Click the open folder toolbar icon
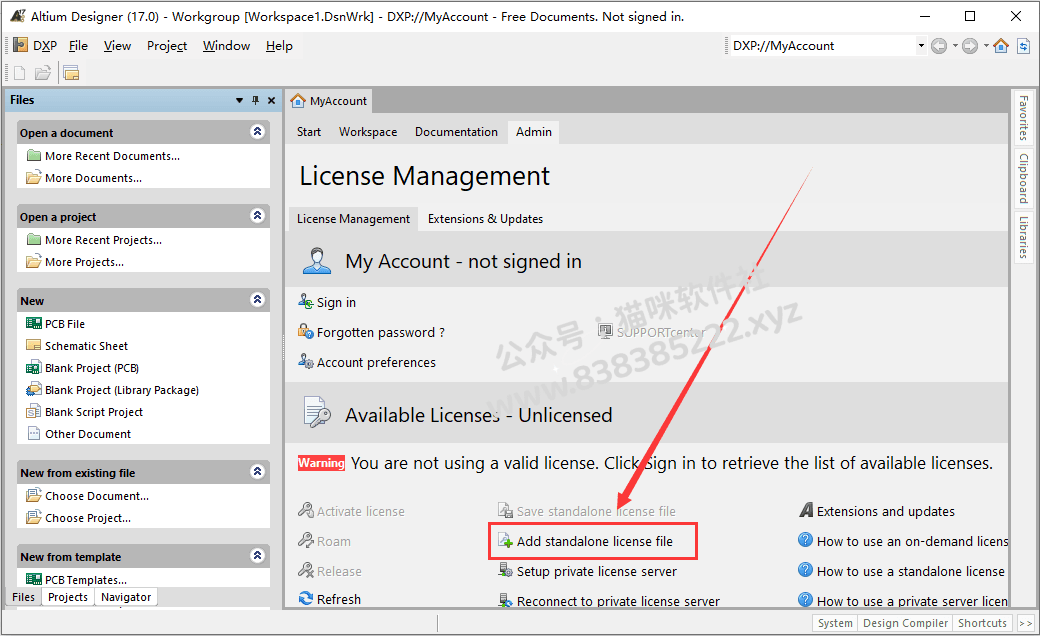 pyautogui.click(x=43, y=72)
